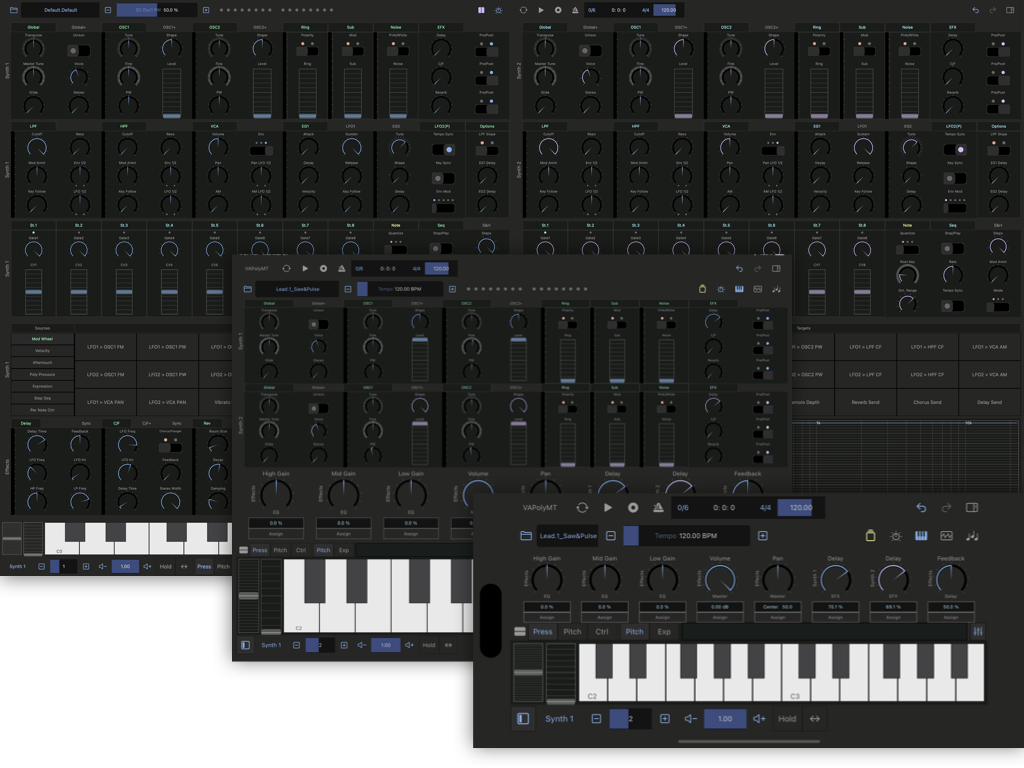The image size is (1024, 768).
Task: Click Assign under the Volume knob
Action: [x=719, y=618]
